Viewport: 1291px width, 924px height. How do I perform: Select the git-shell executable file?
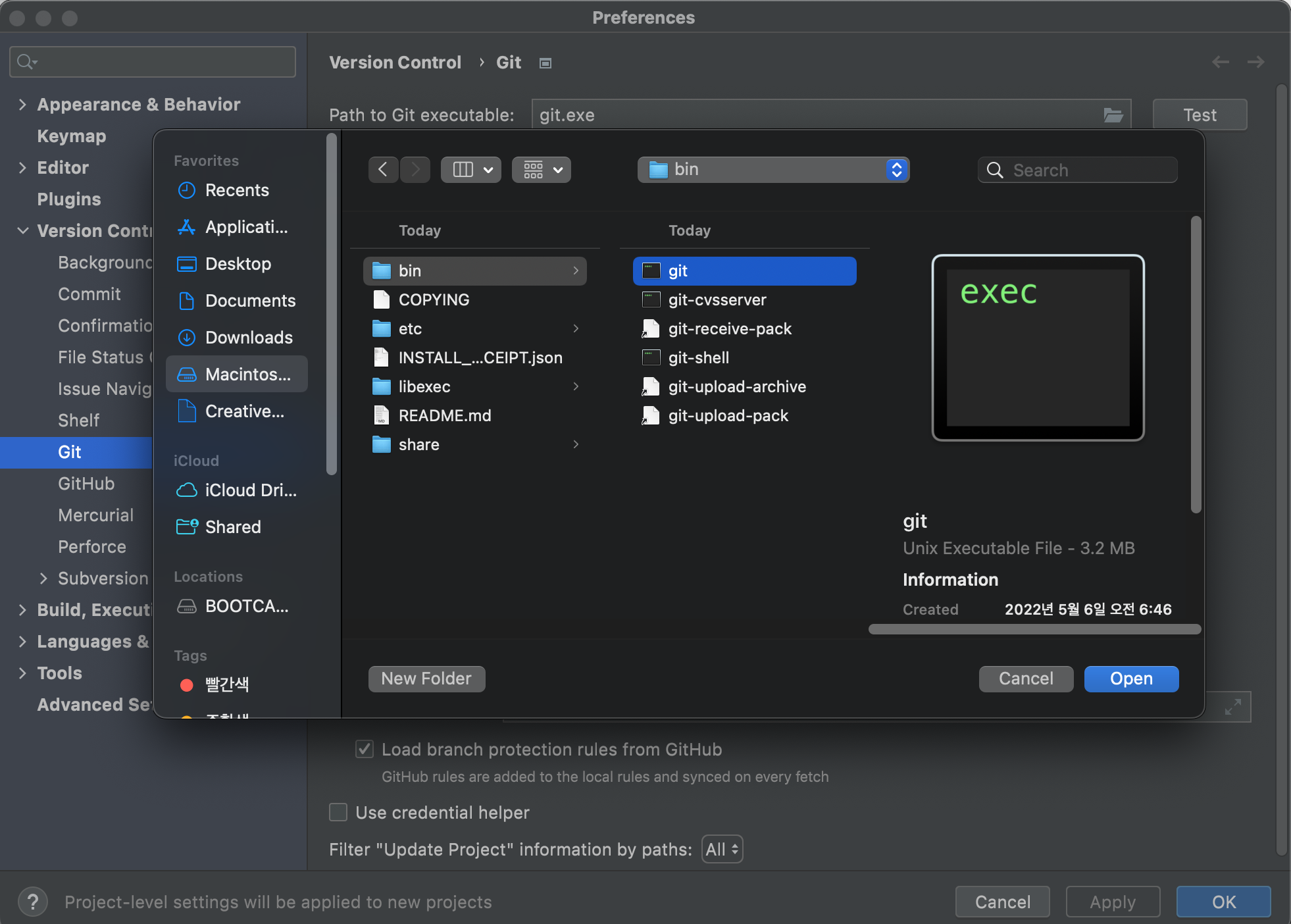(x=698, y=357)
